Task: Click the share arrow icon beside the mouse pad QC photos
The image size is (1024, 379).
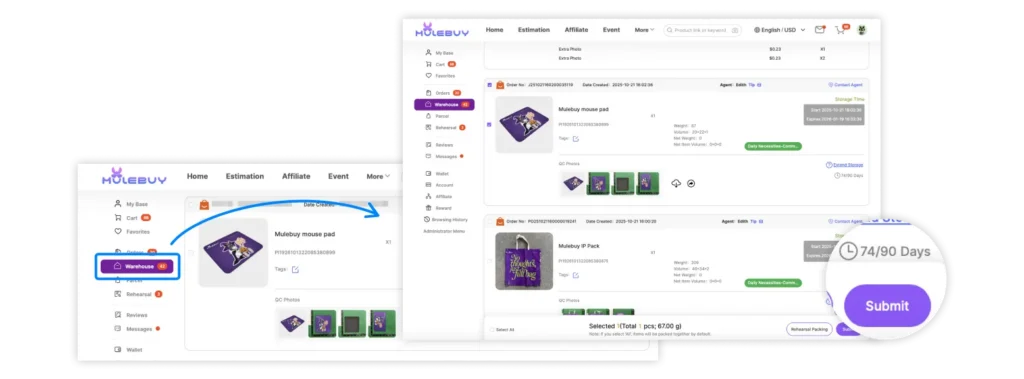Action: pos(692,184)
